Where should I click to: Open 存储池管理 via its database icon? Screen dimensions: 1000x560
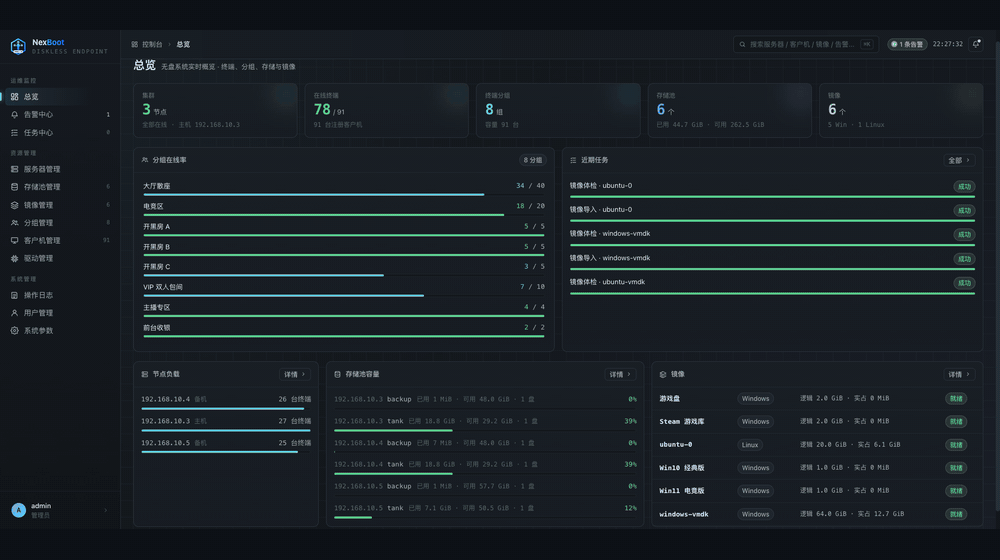point(15,187)
